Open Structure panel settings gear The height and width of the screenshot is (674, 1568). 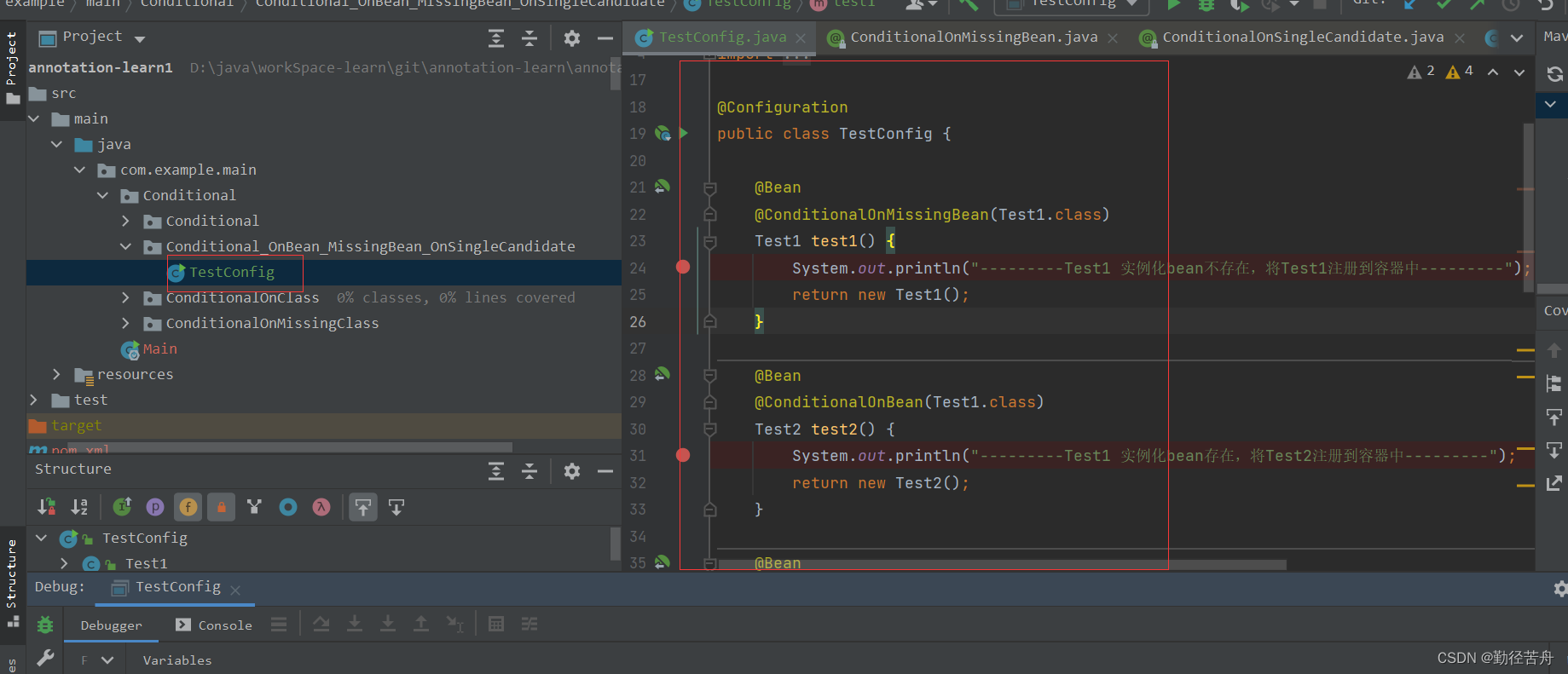572,471
